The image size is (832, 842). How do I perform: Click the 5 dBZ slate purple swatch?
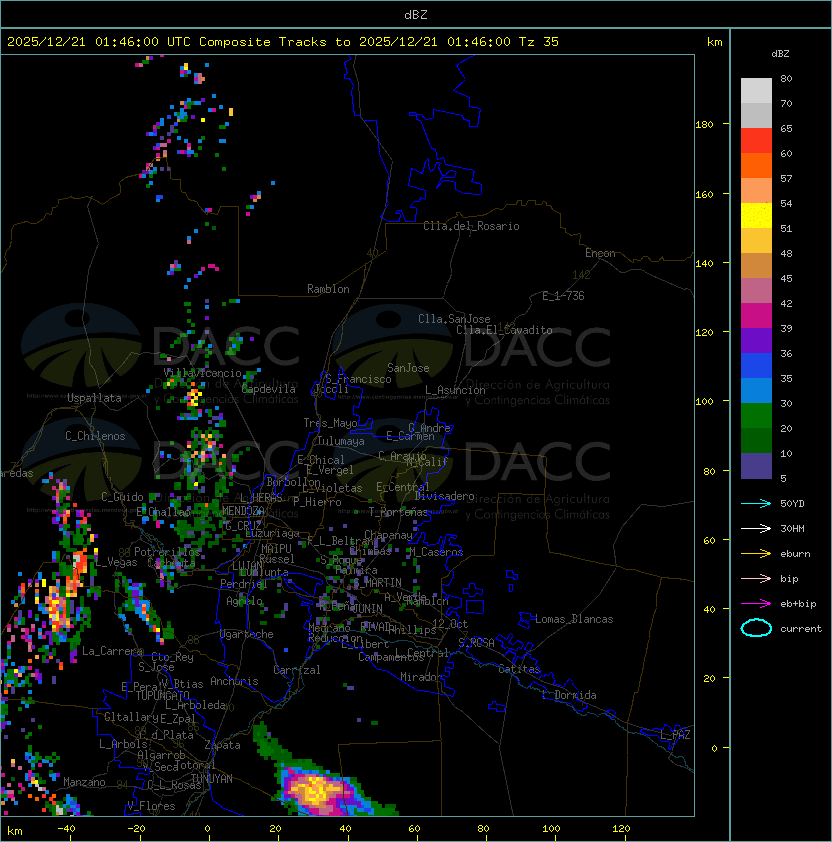pos(756,466)
